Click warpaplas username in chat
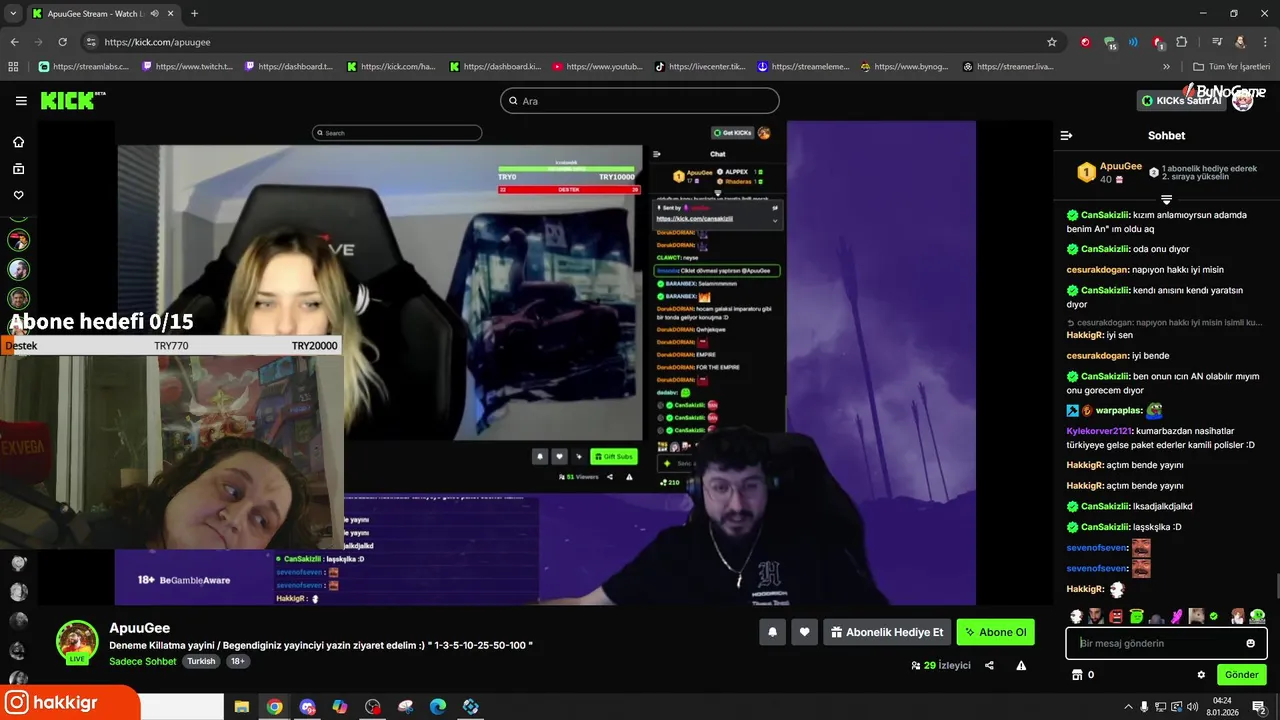Screen dimensions: 1280x720 [1118, 410]
